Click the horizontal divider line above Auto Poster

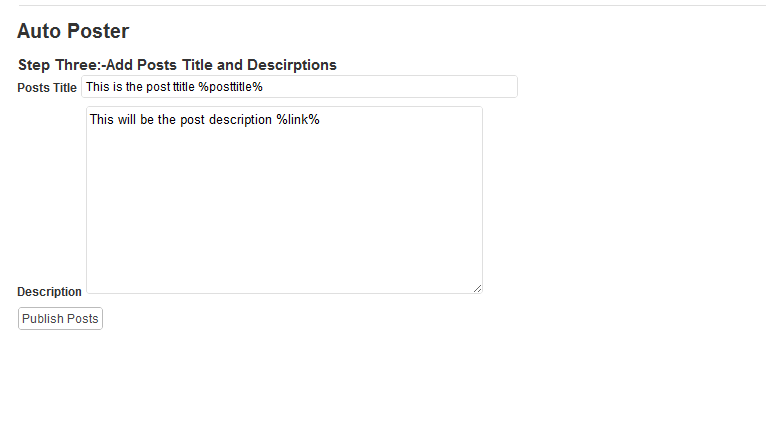392,5
